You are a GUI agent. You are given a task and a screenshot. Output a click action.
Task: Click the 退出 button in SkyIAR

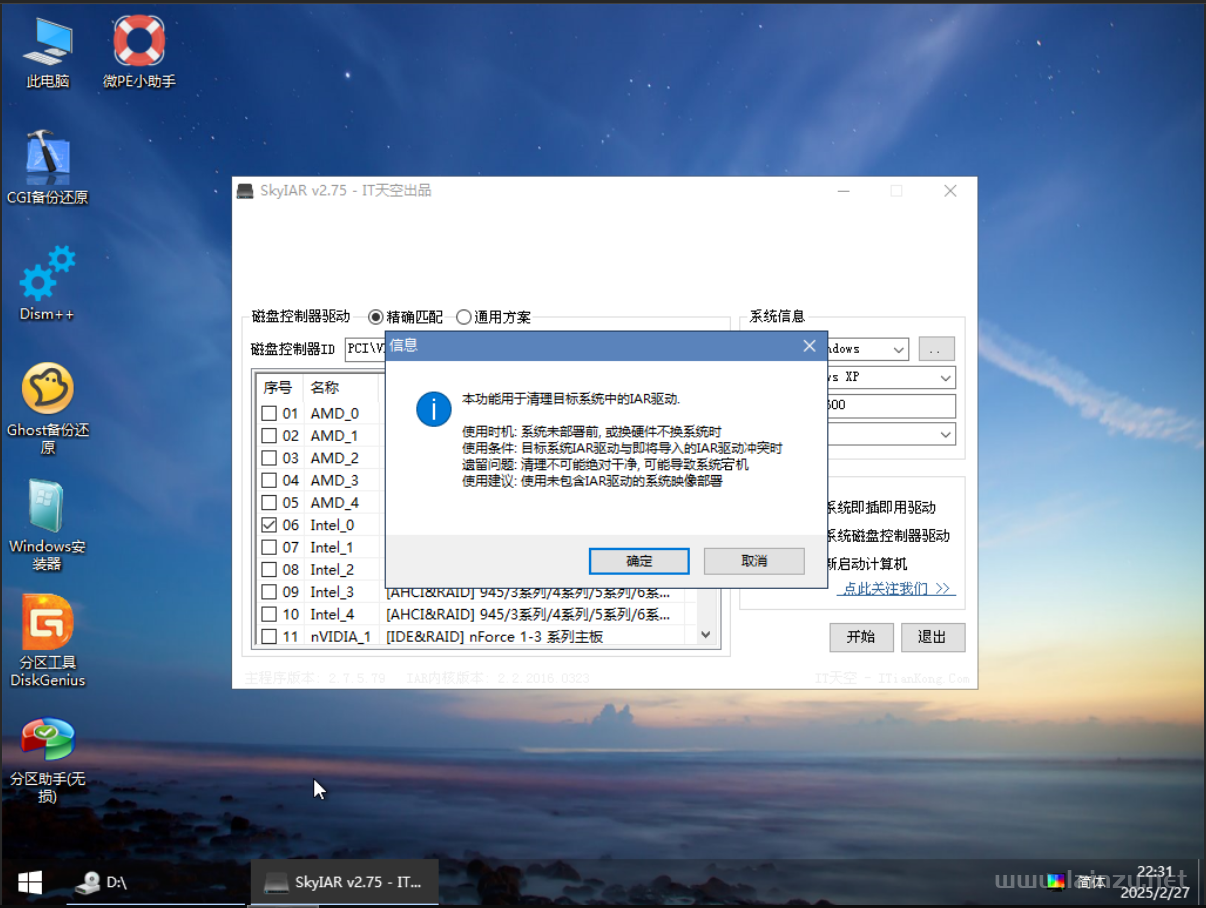coord(933,637)
